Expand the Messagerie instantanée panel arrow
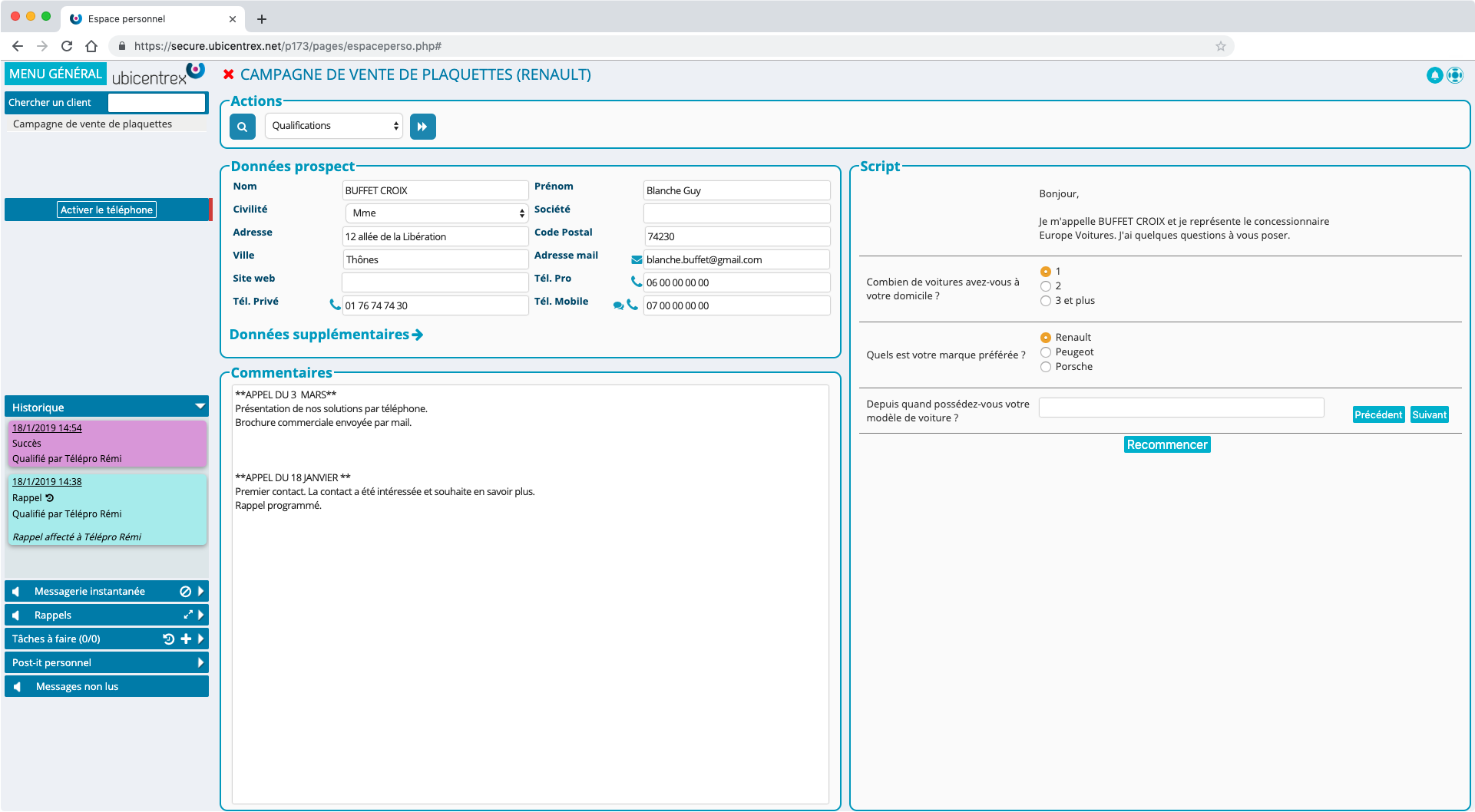Viewport: 1475px width, 812px height. coord(201,592)
